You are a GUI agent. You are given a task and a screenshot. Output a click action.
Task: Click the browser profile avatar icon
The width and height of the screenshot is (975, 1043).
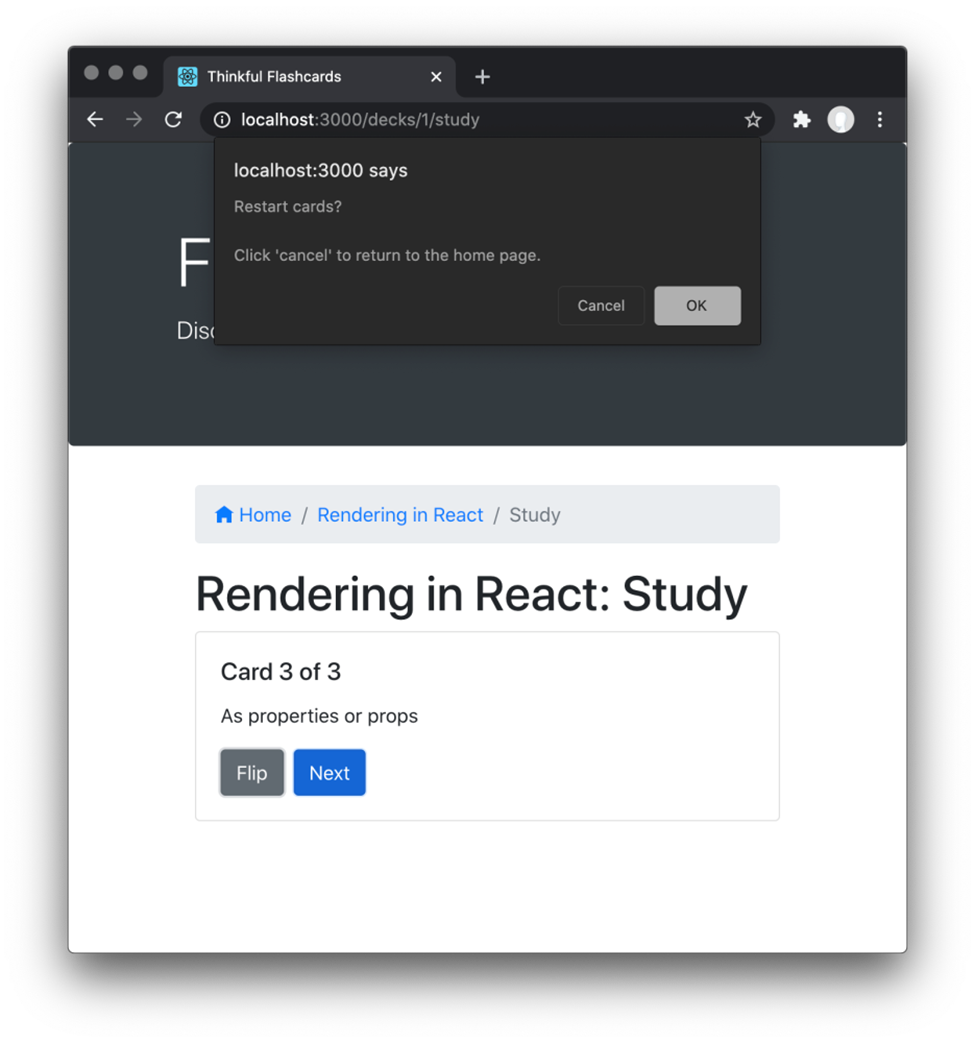coord(841,119)
